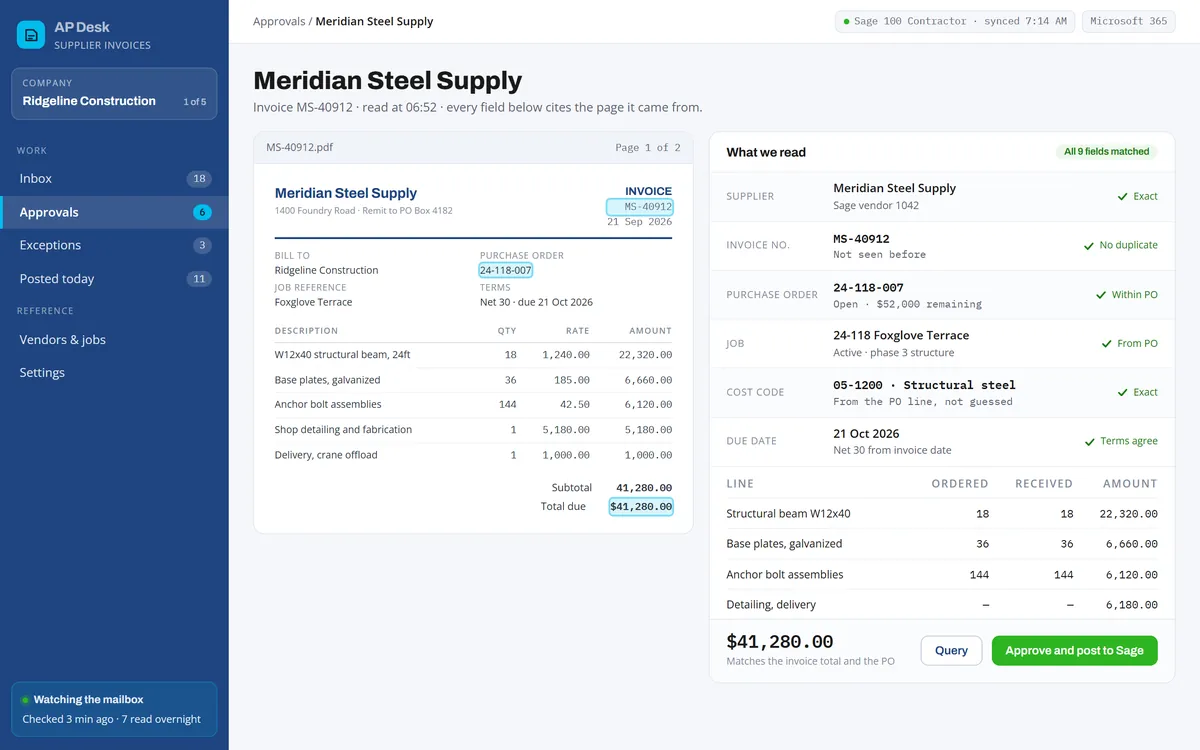This screenshot has height=750, width=1200.
Task: Open Posted today list
Action: pos(114,279)
